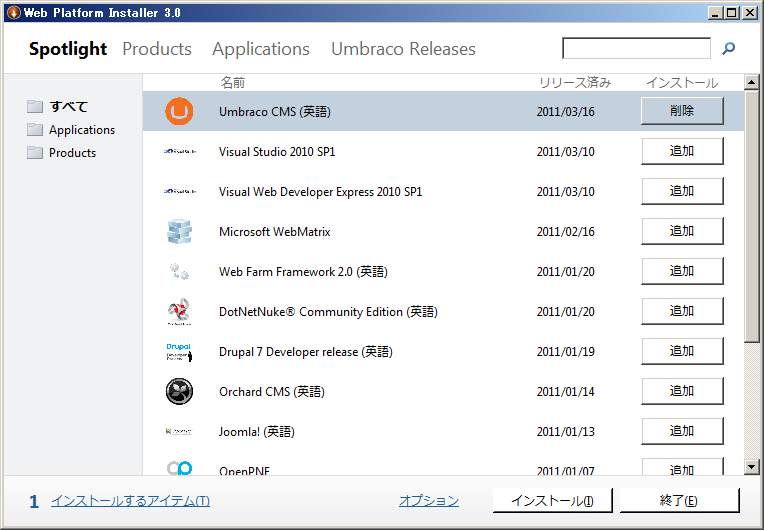Click the Applications folder icon in sidebar
This screenshot has width=764, height=530.
(x=35, y=130)
